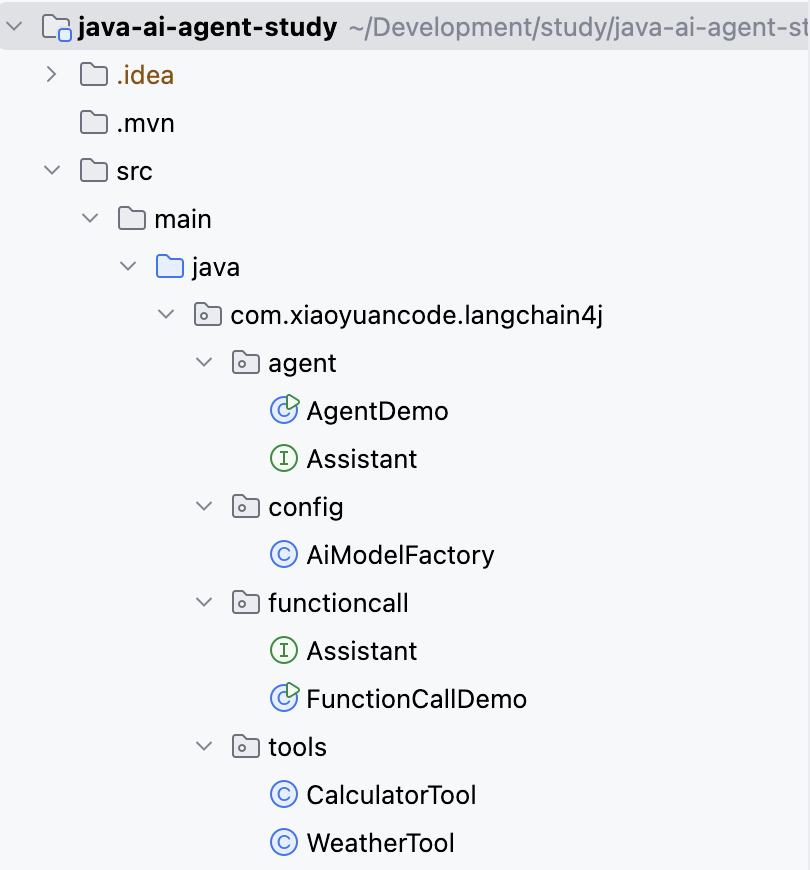Click the .mvn folder icon
Viewport: 810px width, 870px height.
coord(94,123)
